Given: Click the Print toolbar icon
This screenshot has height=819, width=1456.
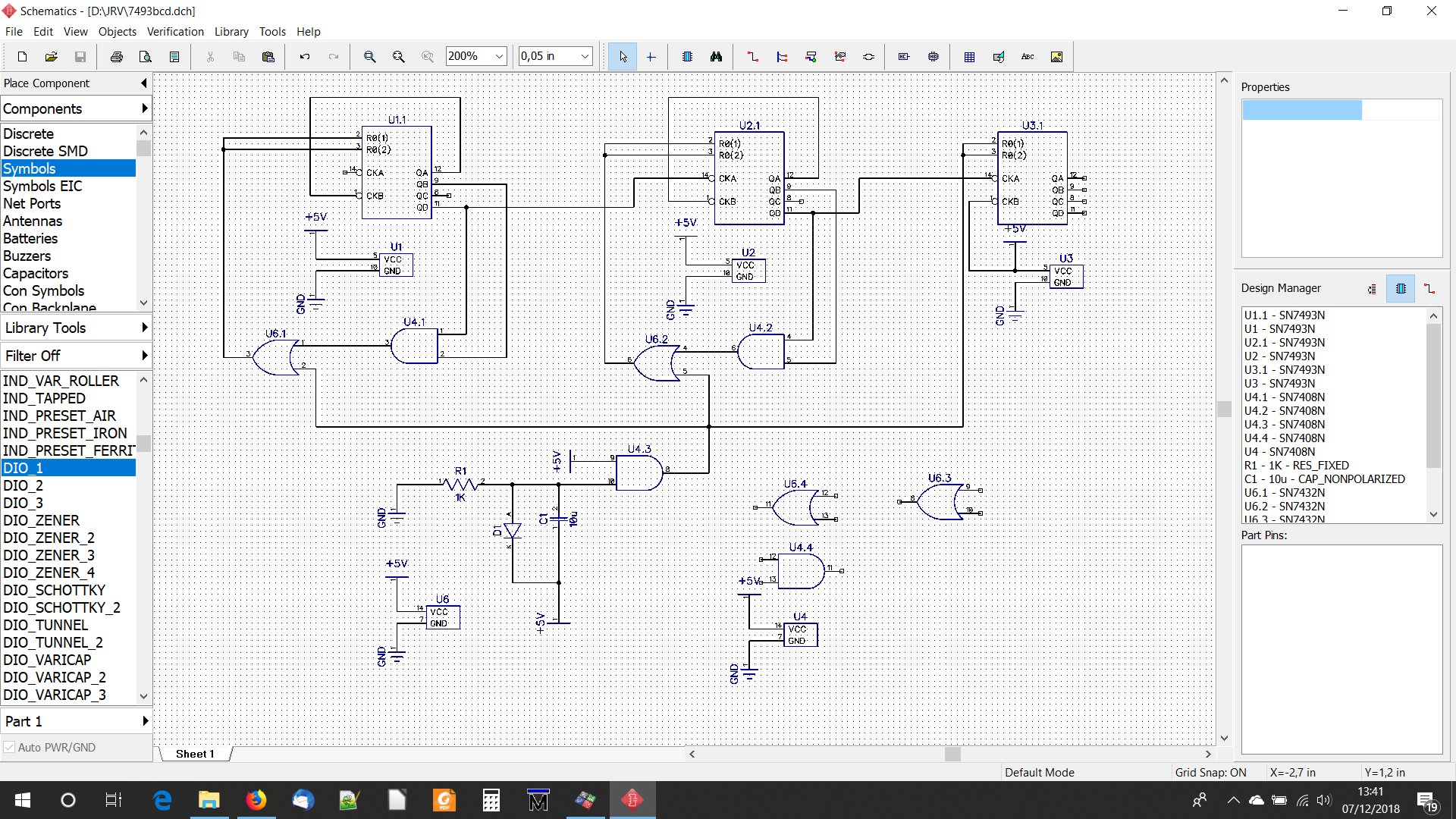Looking at the screenshot, I should (x=116, y=57).
